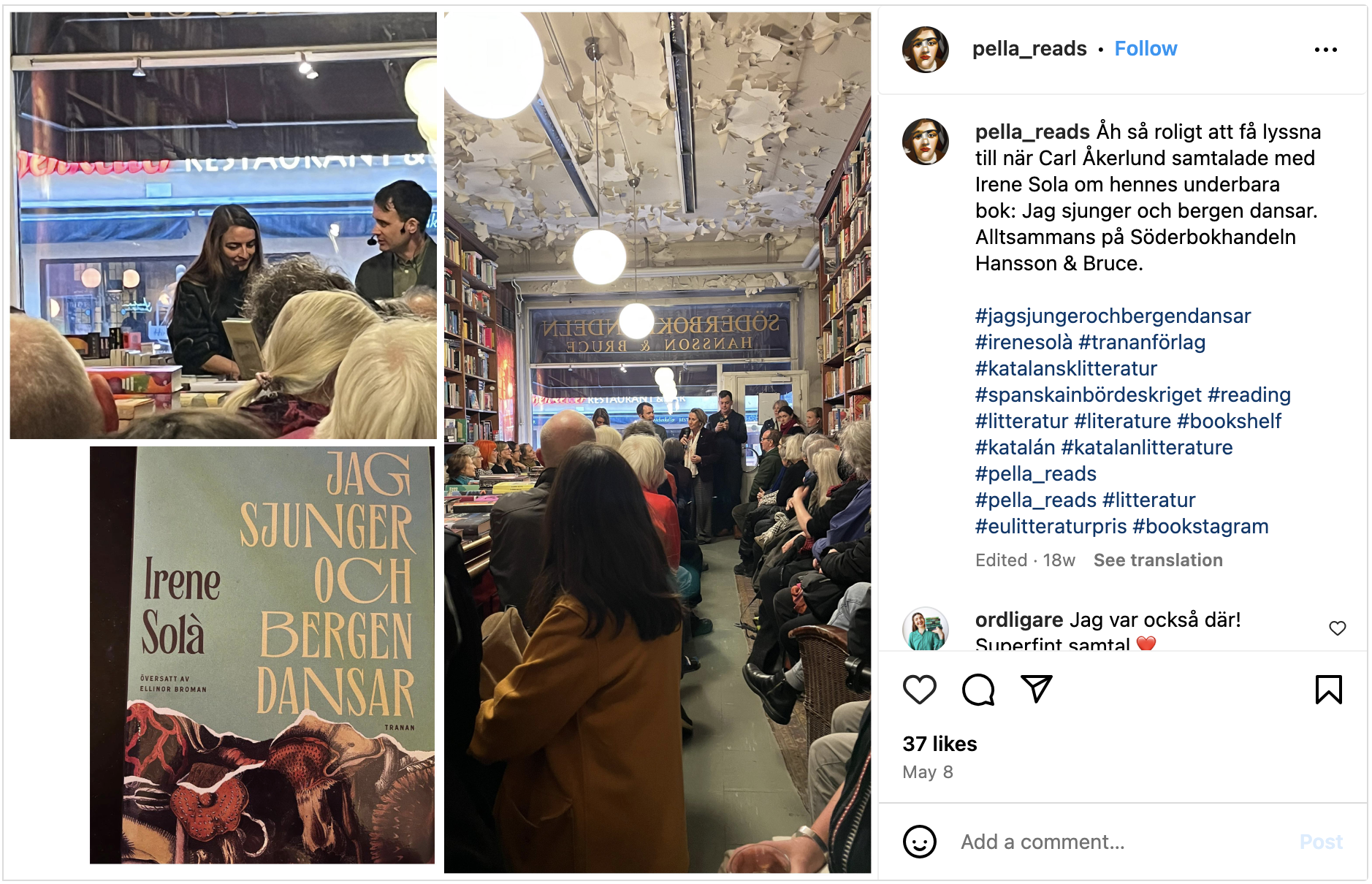This screenshot has height=884, width=1372.
Task: Open the book cover photo in collage
Action: coord(262,655)
